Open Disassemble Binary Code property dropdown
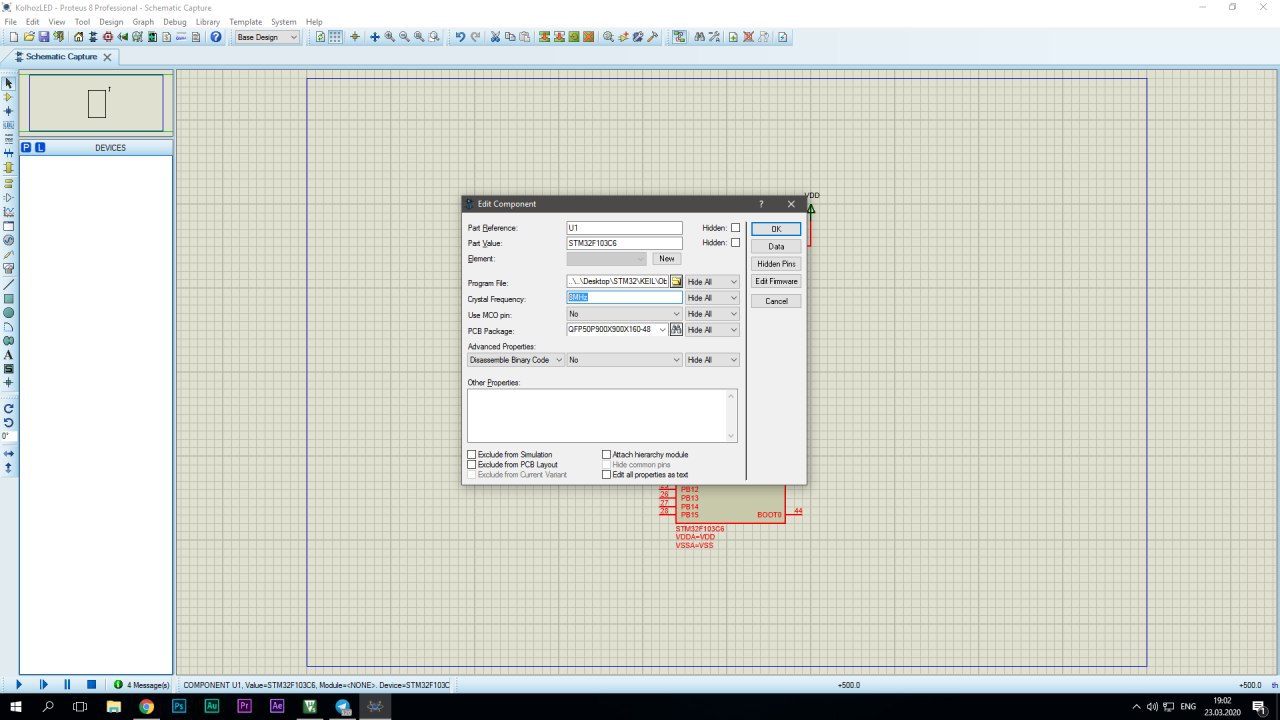The height and width of the screenshot is (720, 1280). pyautogui.click(x=516, y=360)
